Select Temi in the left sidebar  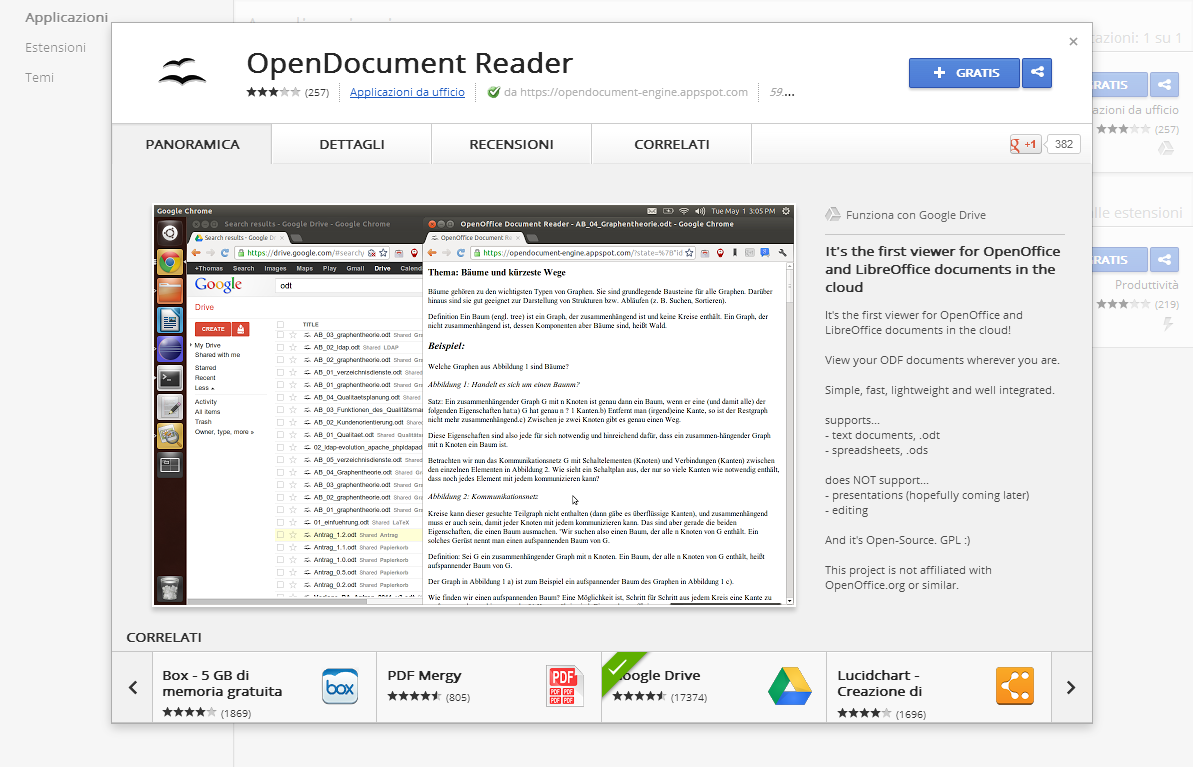(40, 77)
